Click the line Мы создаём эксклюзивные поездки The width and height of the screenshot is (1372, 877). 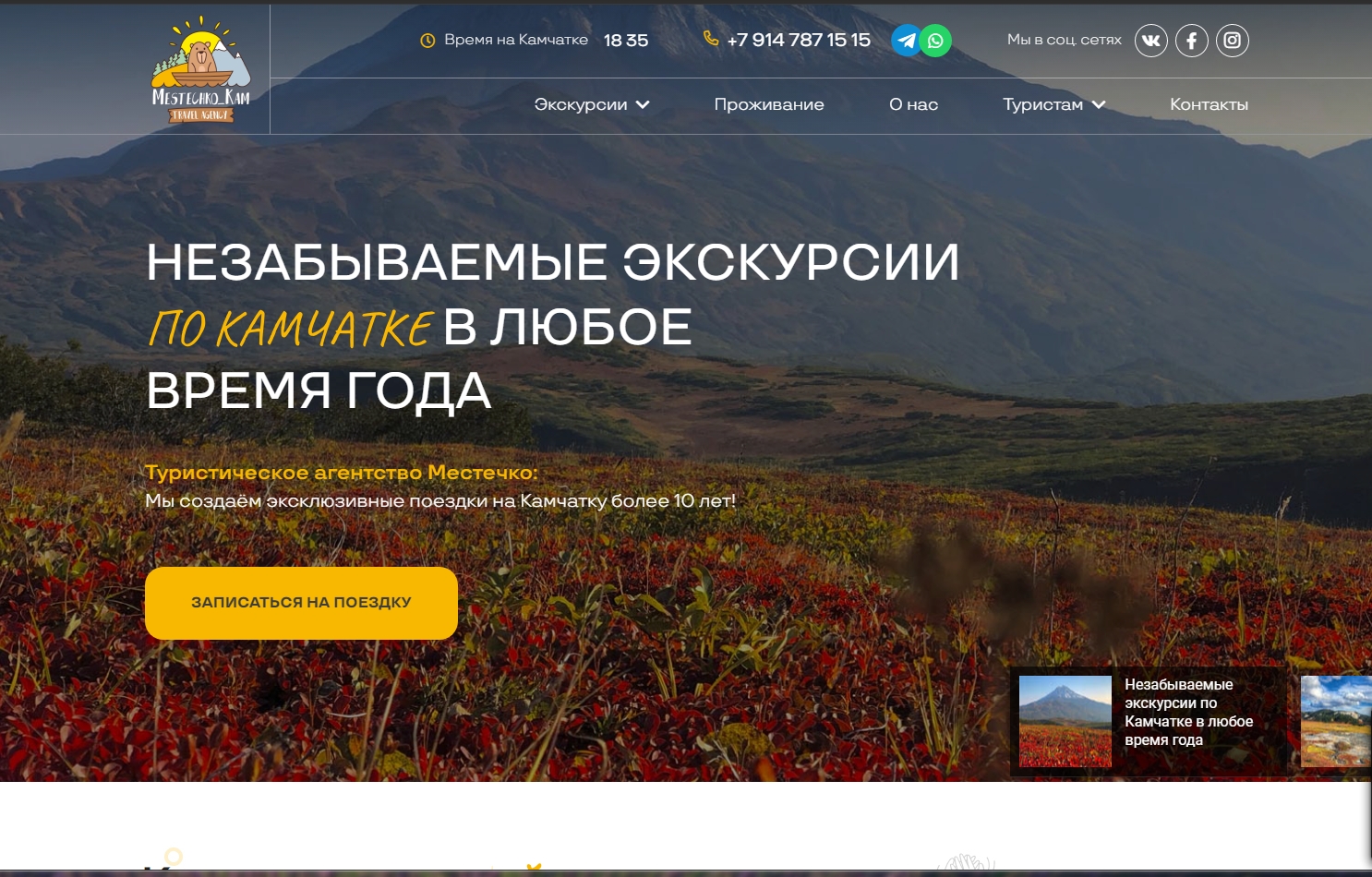pyautogui.click(x=440, y=501)
